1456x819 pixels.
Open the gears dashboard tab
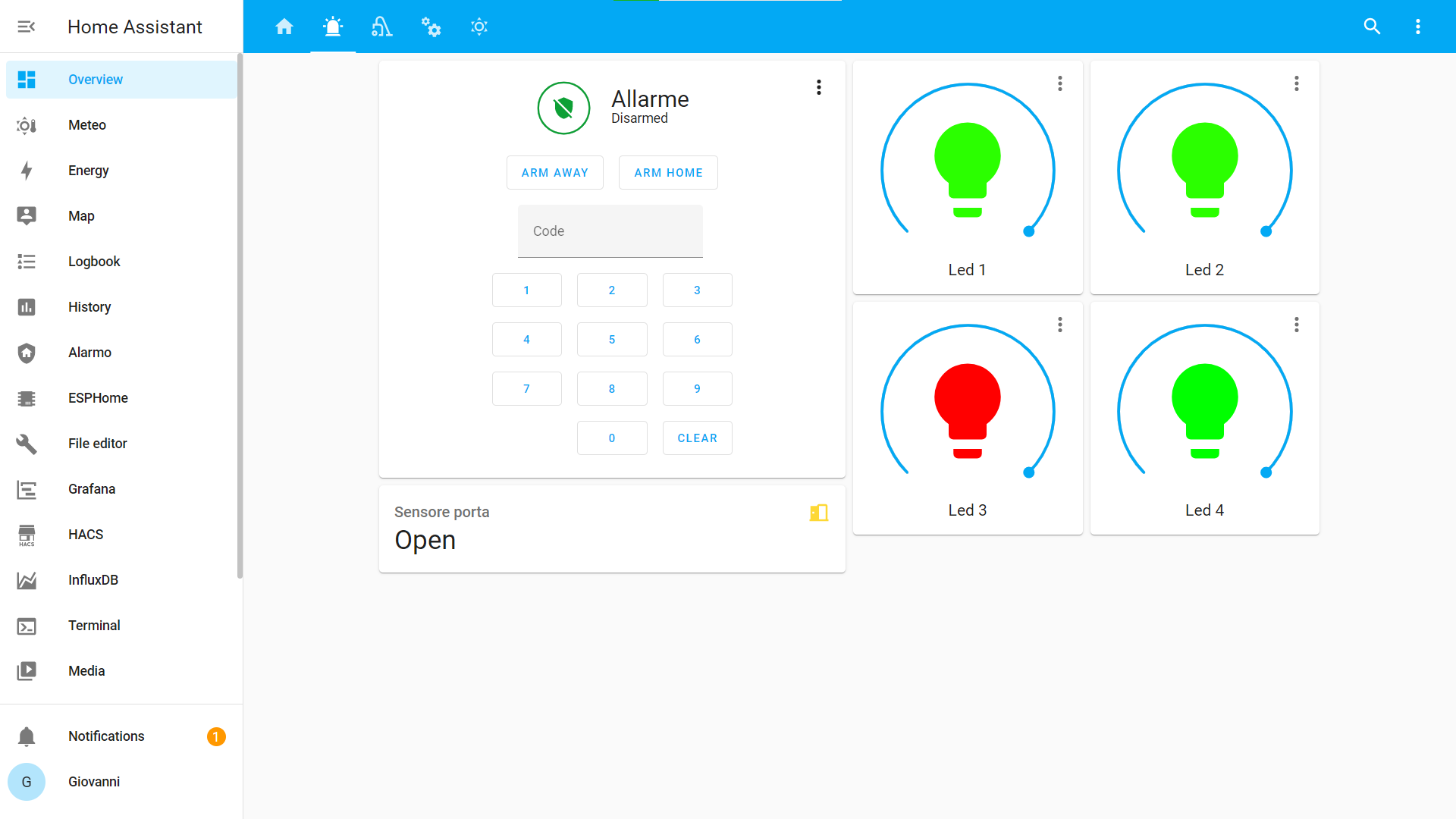click(431, 27)
